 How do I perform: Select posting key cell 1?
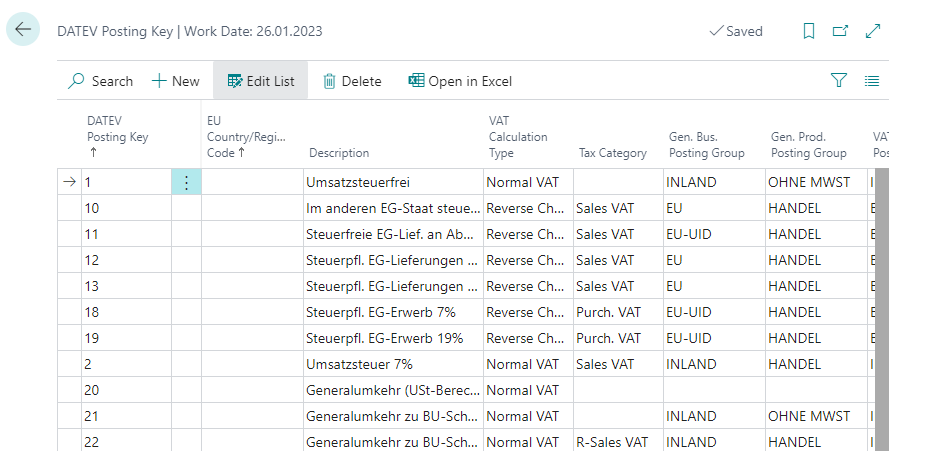[127, 182]
